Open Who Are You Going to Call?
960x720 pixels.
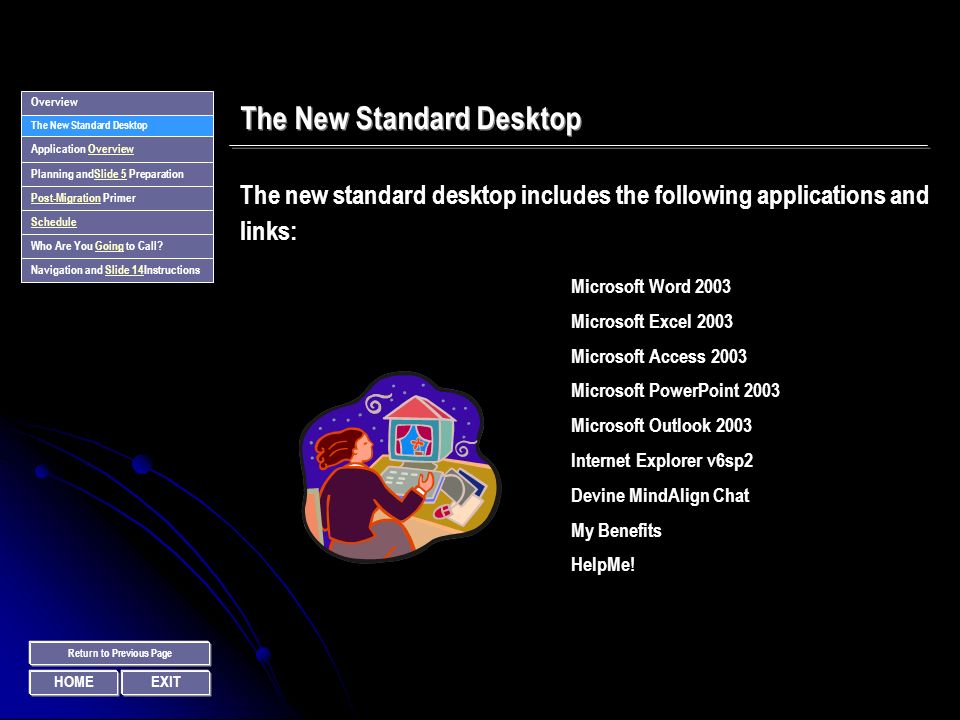[118, 246]
